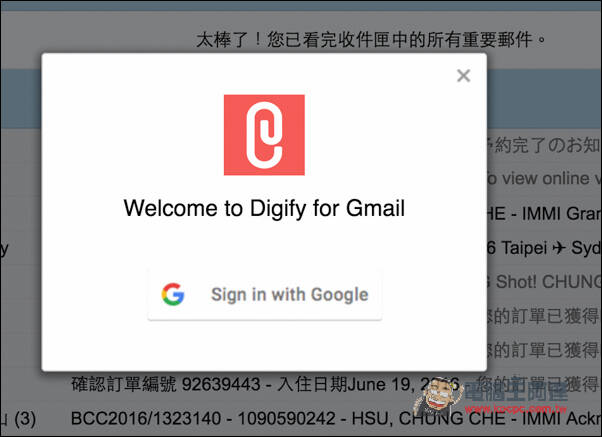Click the cartoon mascot watermark icon
The width and height of the screenshot is (602, 437).
438,398
